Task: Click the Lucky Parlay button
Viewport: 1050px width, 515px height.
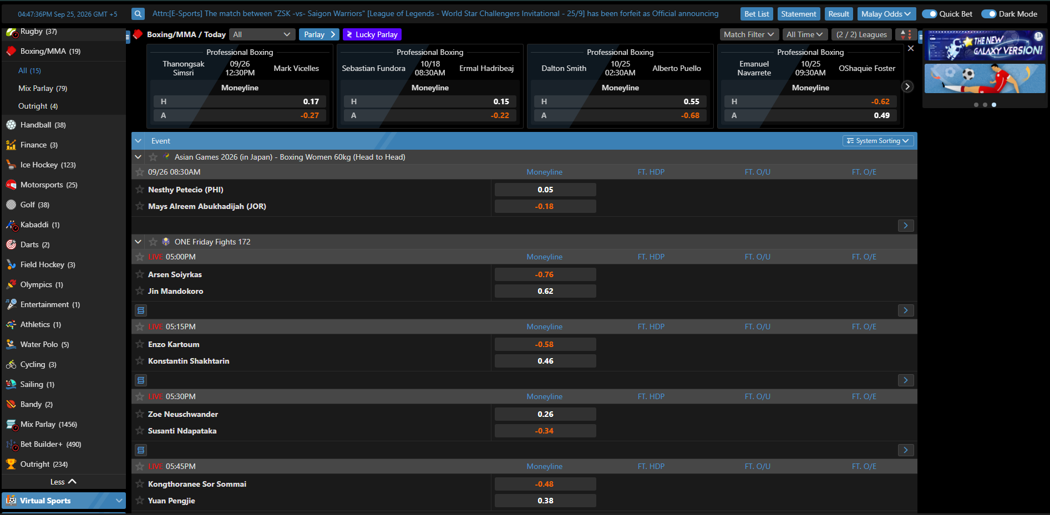Action: pyautogui.click(x=372, y=34)
